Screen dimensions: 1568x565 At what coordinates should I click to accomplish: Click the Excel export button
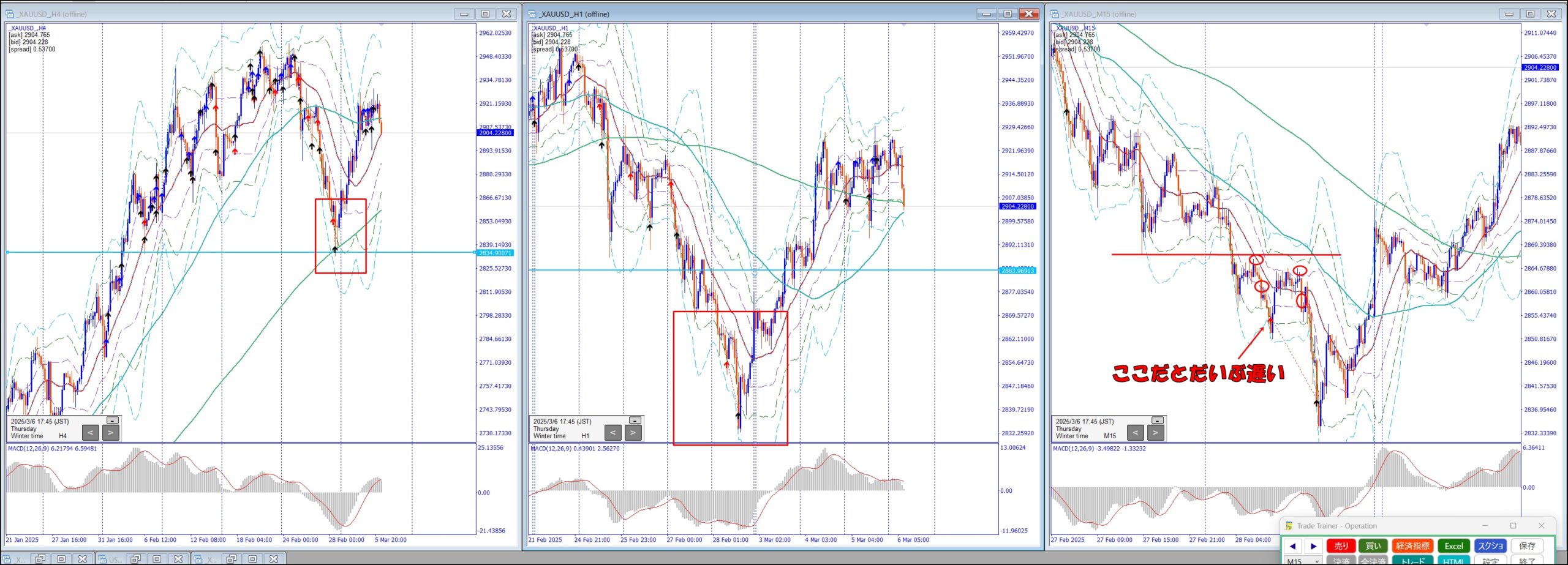pyautogui.click(x=1453, y=546)
